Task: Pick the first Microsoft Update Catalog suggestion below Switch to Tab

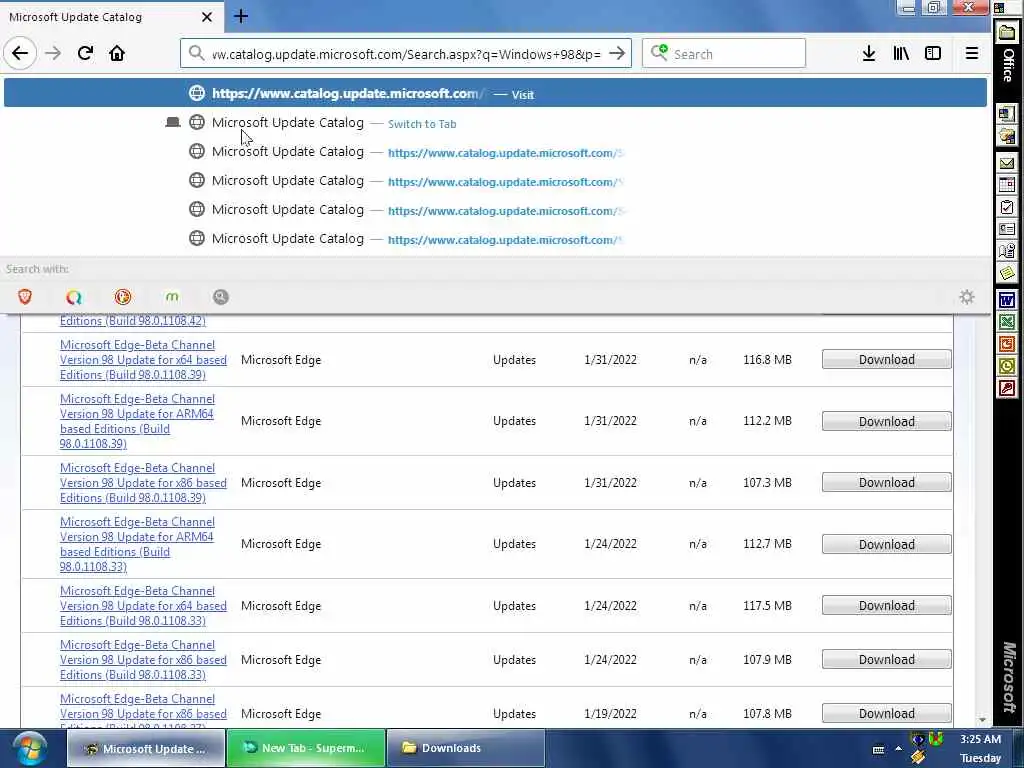Action: [x=495, y=152]
